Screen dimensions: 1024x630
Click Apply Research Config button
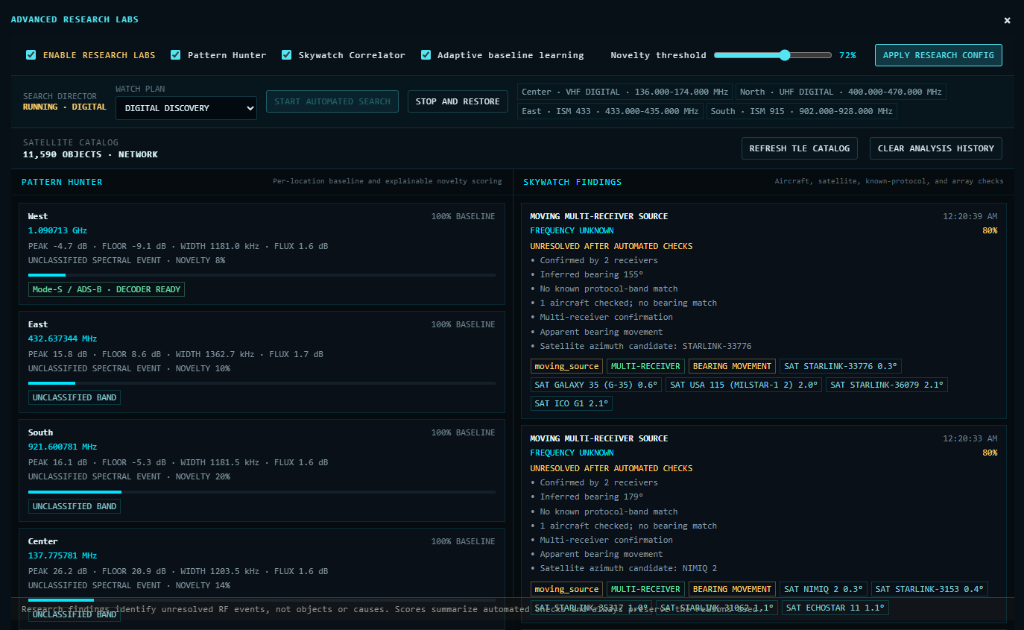click(x=938, y=55)
